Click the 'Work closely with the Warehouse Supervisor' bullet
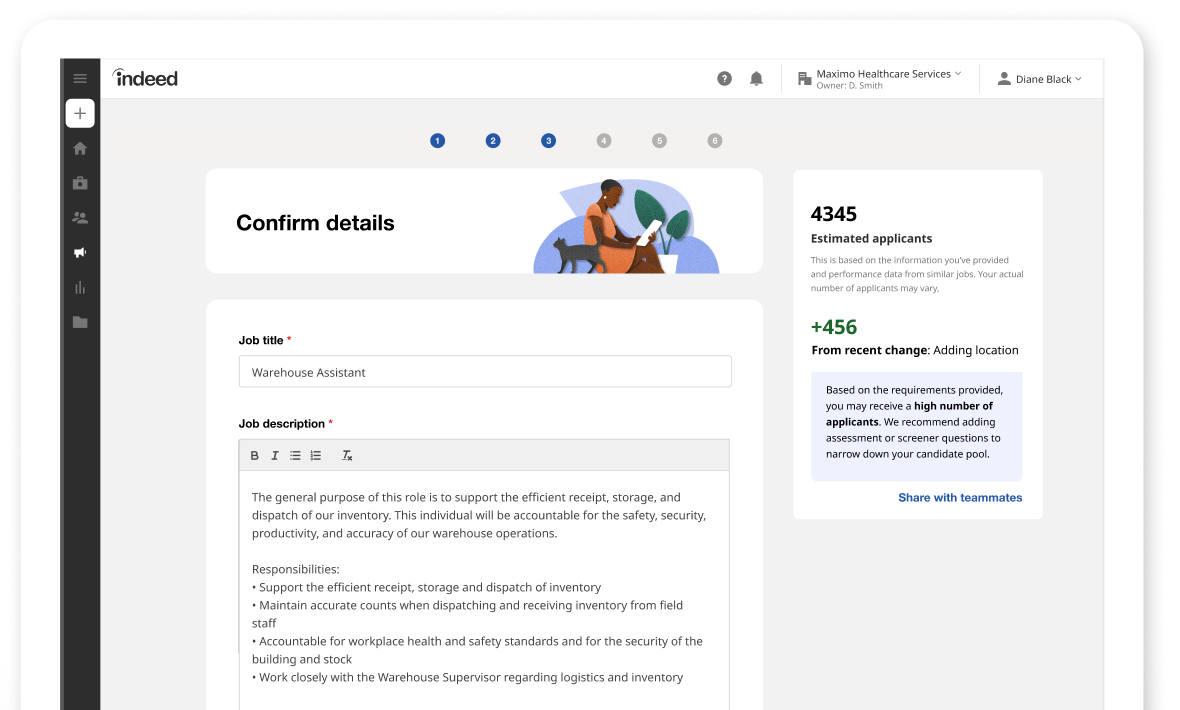Screen dimensions: 1180x710 click(x=467, y=678)
